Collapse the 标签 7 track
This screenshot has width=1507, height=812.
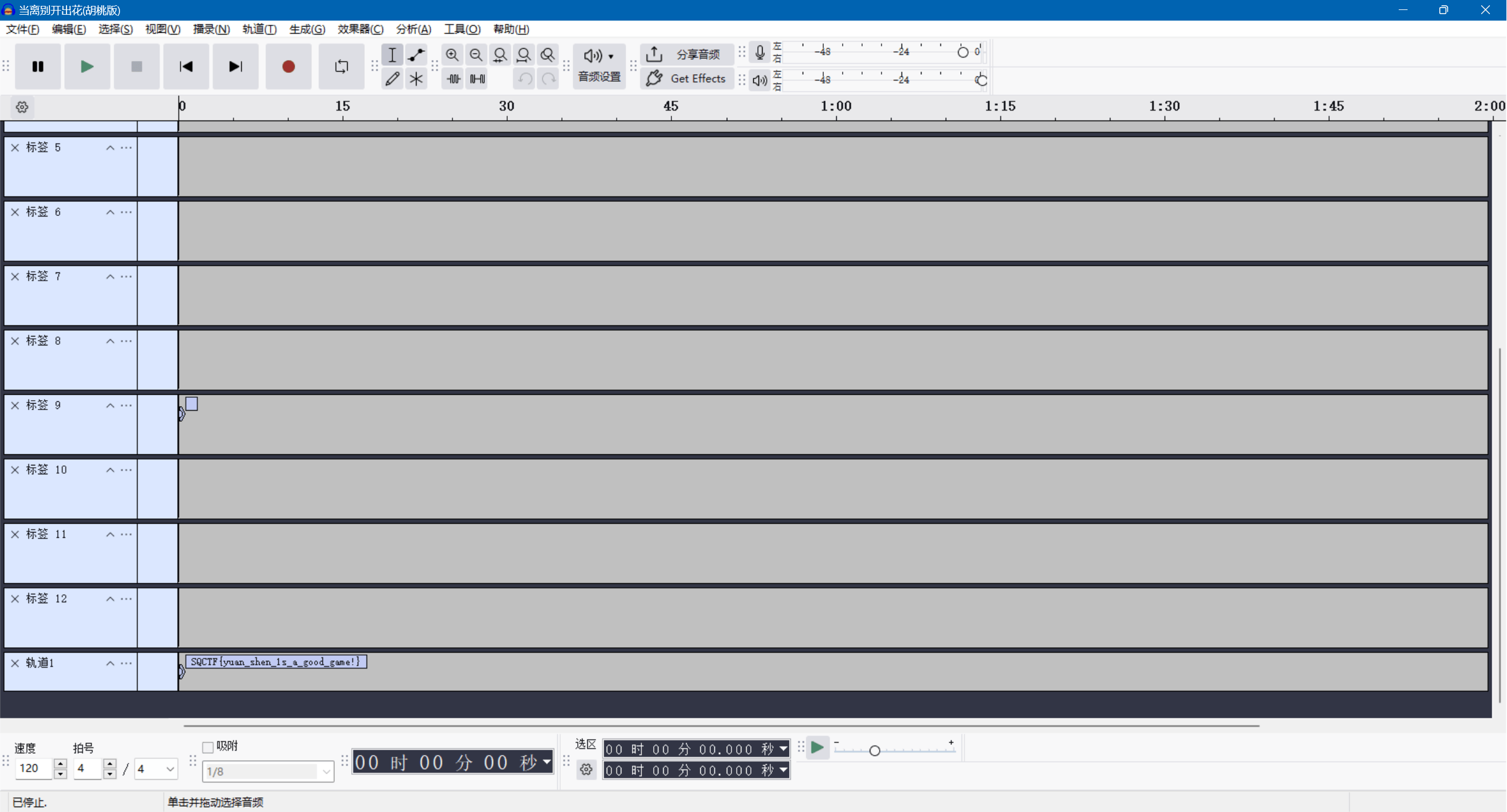tap(110, 277)
